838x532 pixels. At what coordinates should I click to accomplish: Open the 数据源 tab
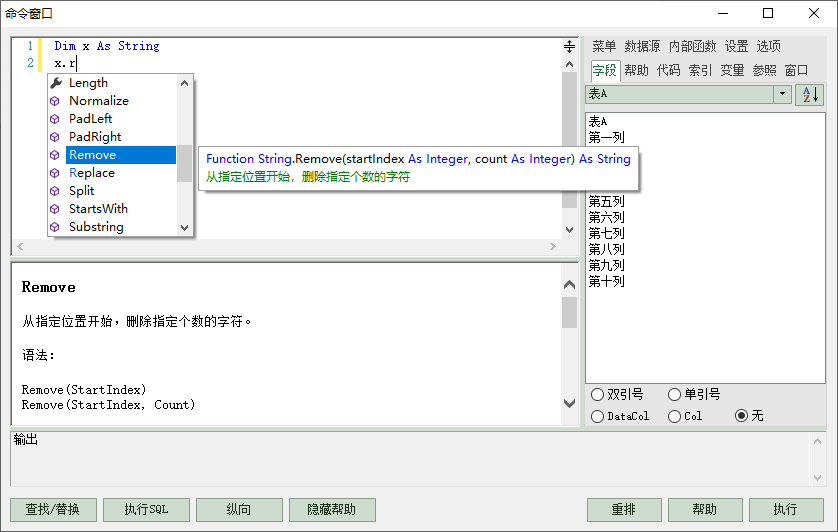(x=642, y=47)
